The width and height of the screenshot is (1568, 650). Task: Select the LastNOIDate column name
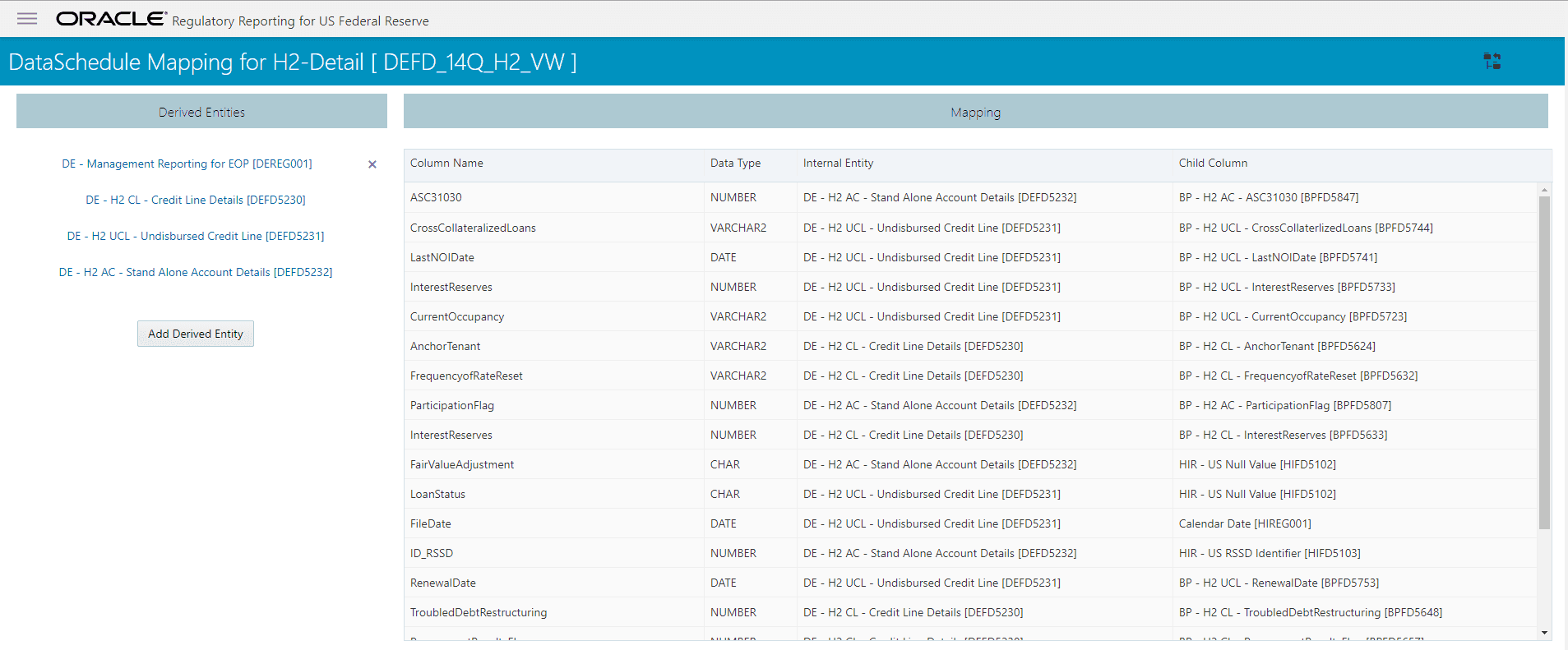[x=442, y=257]
